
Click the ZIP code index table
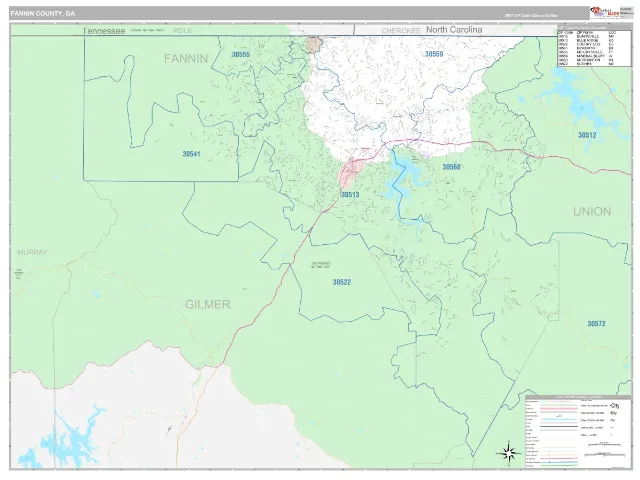point(594,46)
